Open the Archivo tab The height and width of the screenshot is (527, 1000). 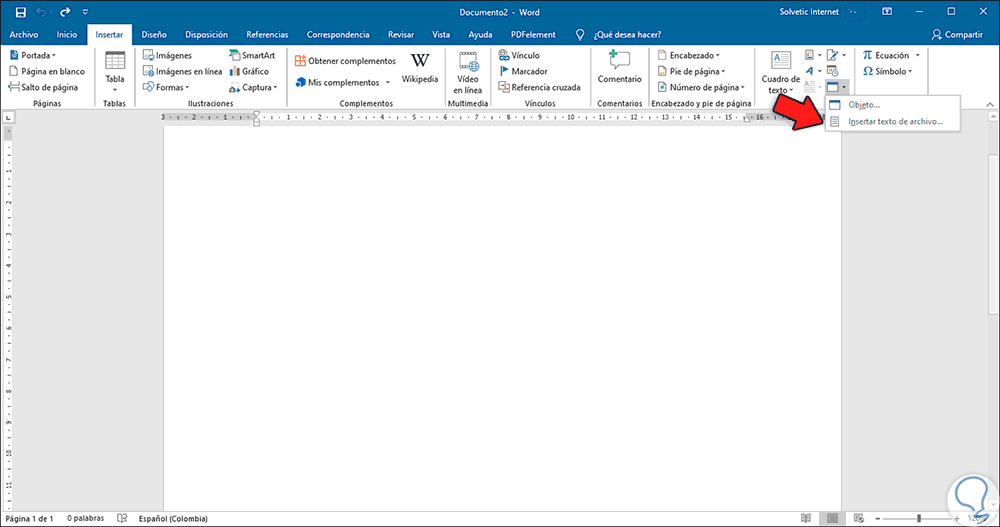pyautogui.click(x=24, y=34)
